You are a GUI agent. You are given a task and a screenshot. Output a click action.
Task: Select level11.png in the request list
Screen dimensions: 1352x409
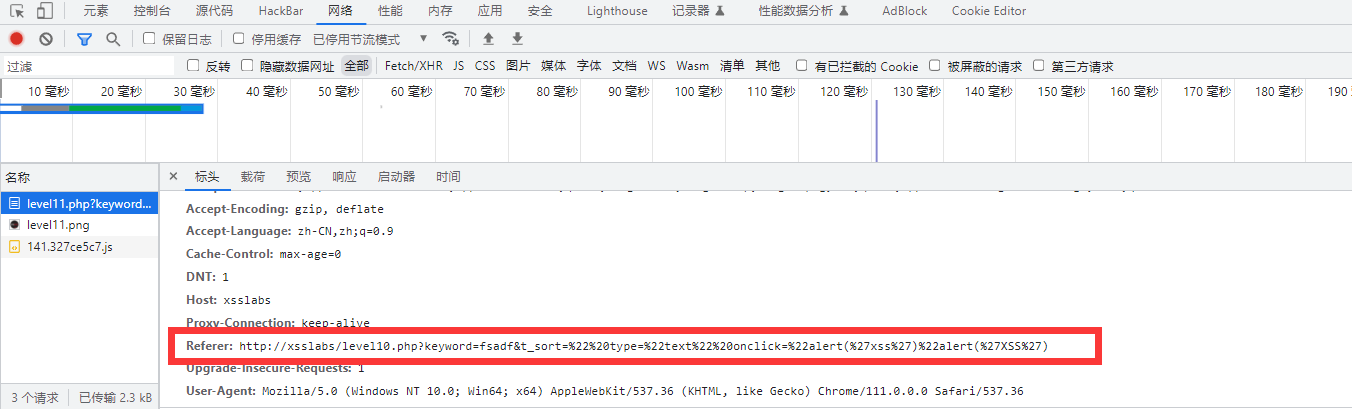pos(58,225)
